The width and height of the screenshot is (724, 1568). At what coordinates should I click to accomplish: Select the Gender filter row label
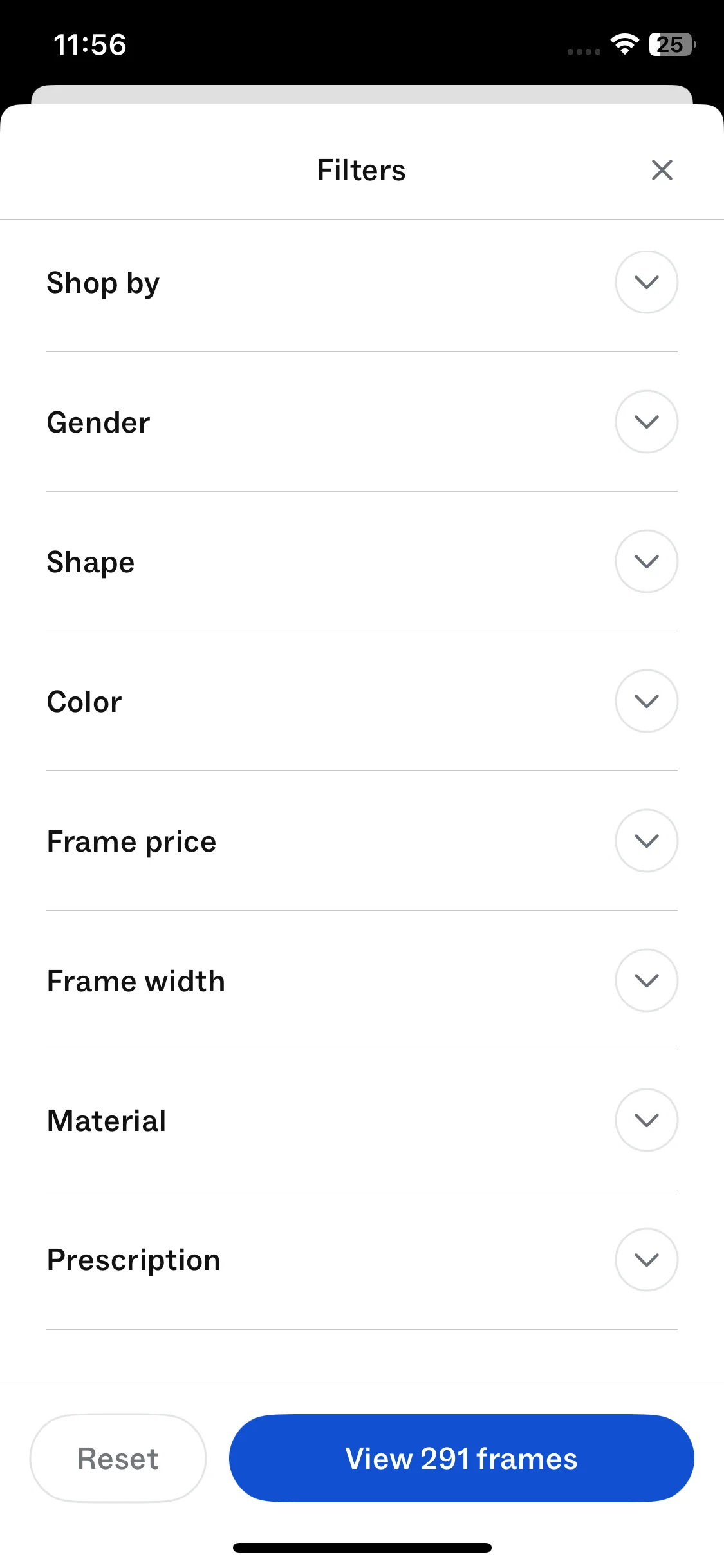click(98, 423)
